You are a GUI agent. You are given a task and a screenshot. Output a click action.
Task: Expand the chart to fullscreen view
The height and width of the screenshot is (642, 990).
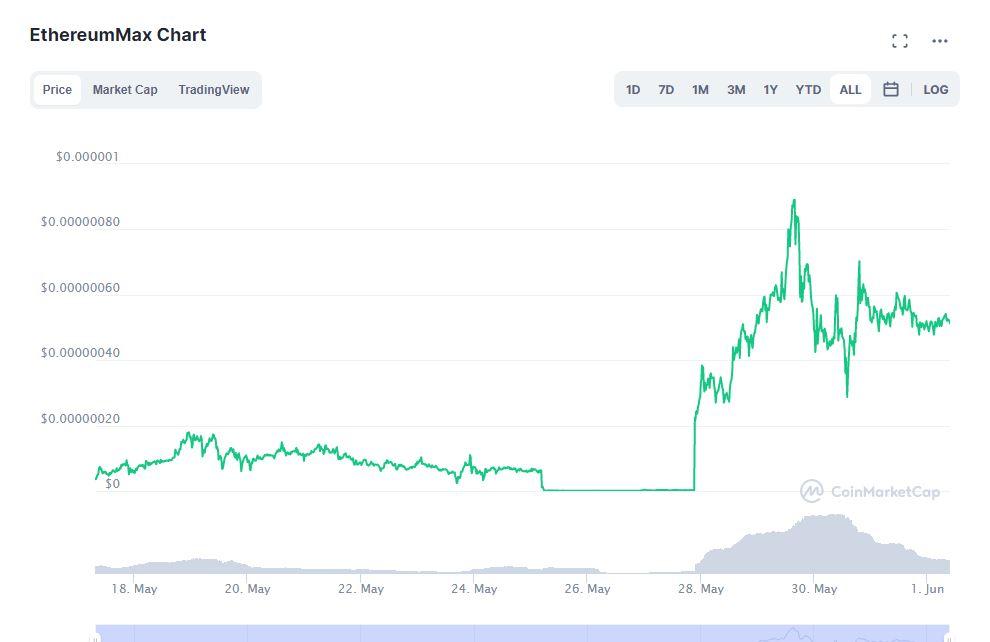[899, 40]
